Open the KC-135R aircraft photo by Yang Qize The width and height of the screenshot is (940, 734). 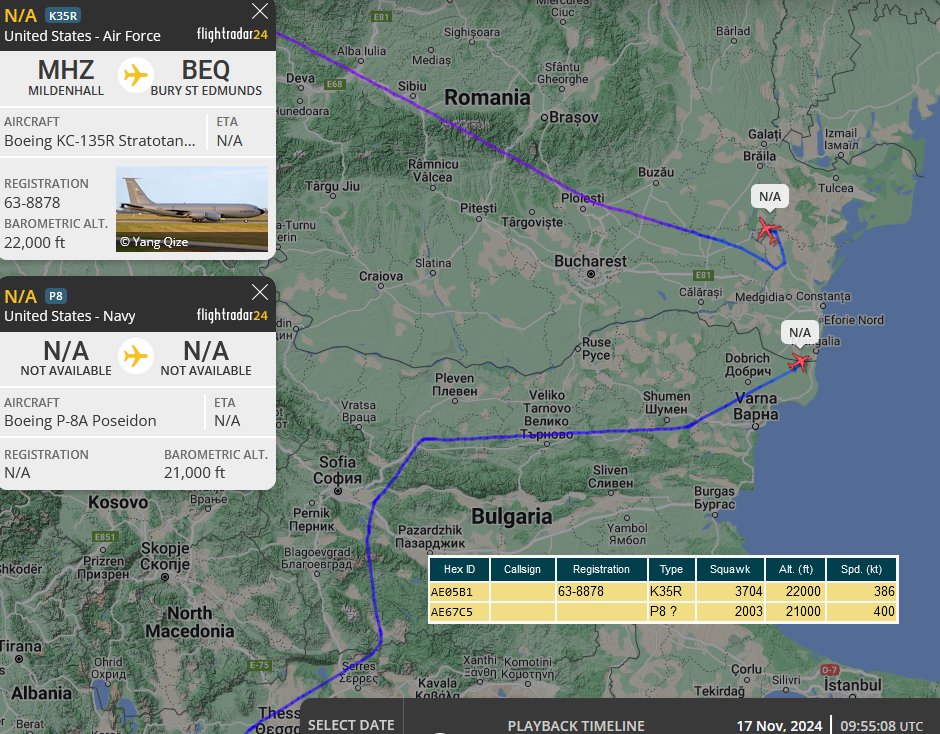tap(192, 209)
